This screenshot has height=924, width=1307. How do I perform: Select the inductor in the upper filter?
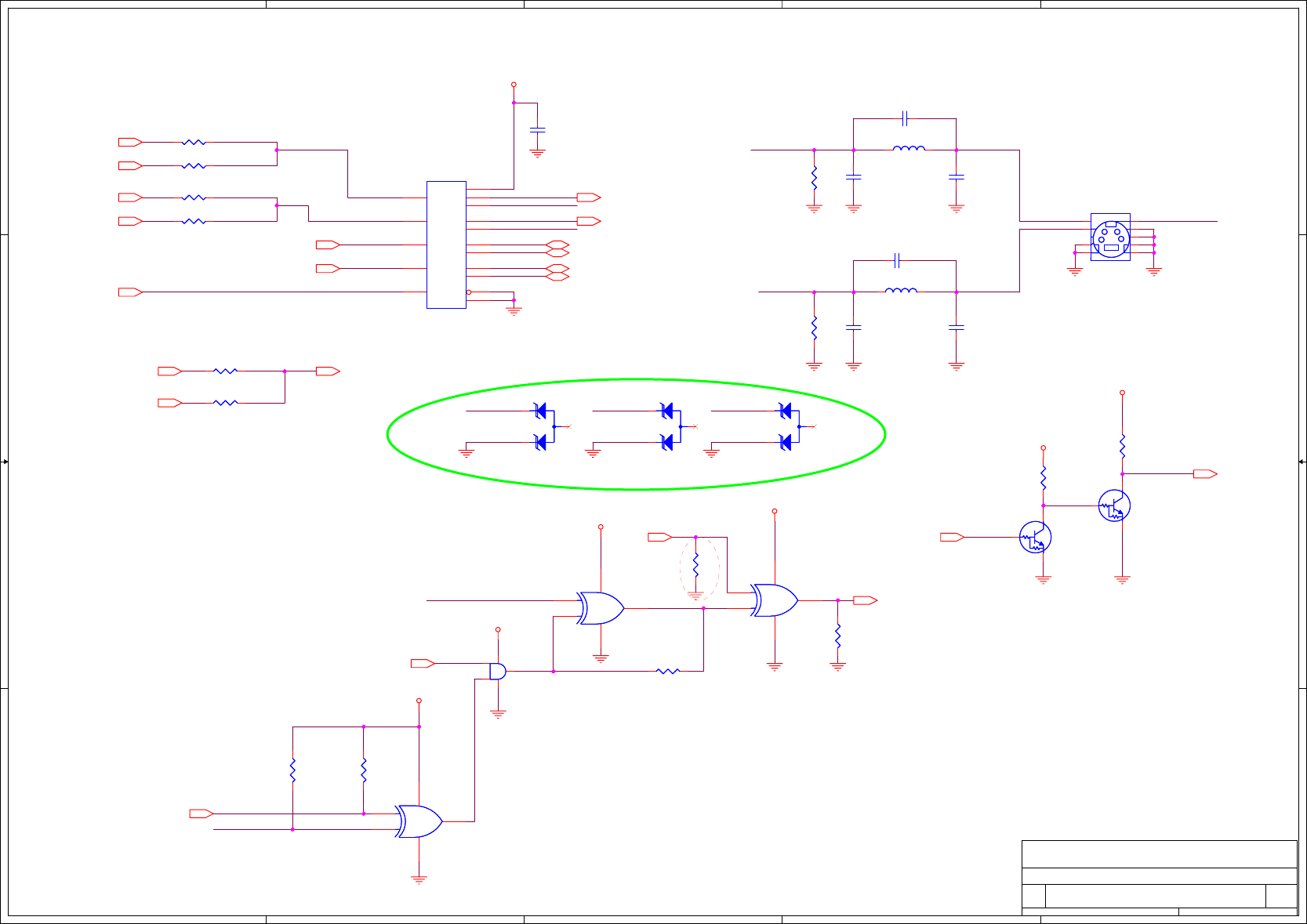point(909,148)
